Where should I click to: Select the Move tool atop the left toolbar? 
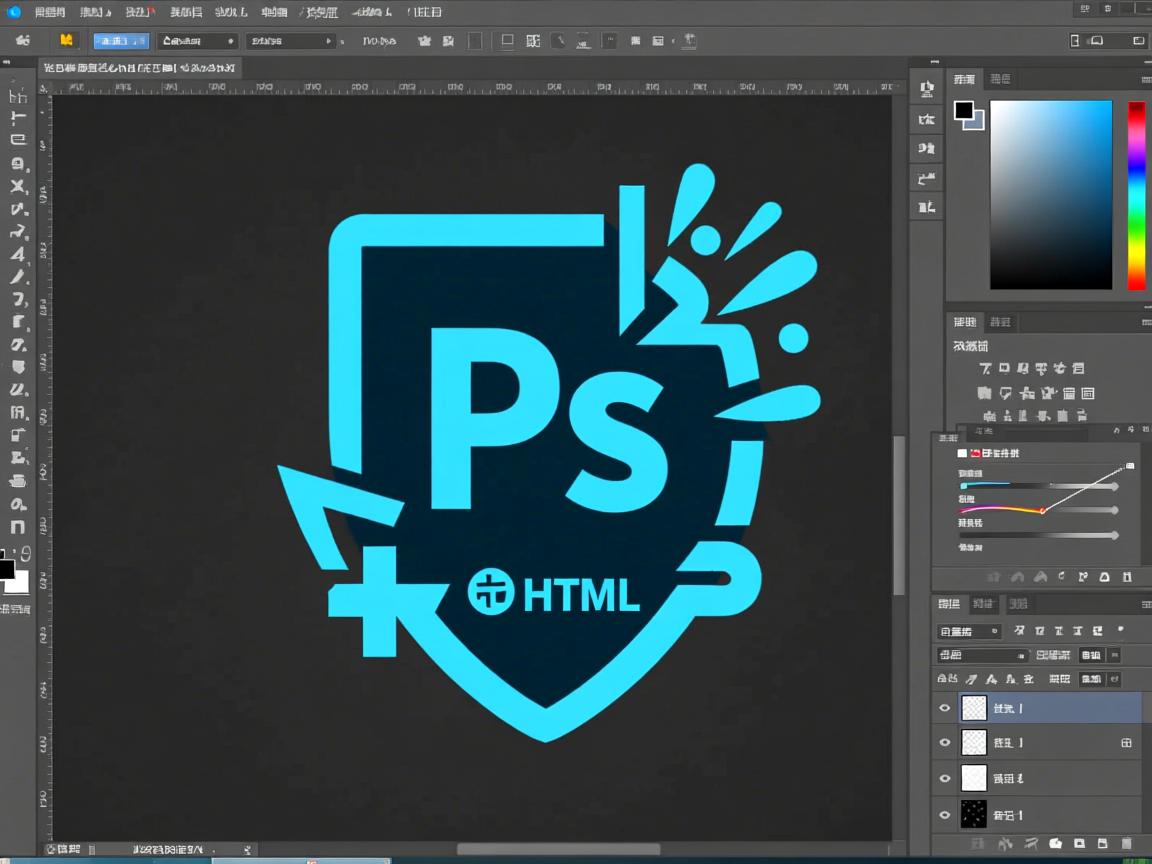pos(18,96)
